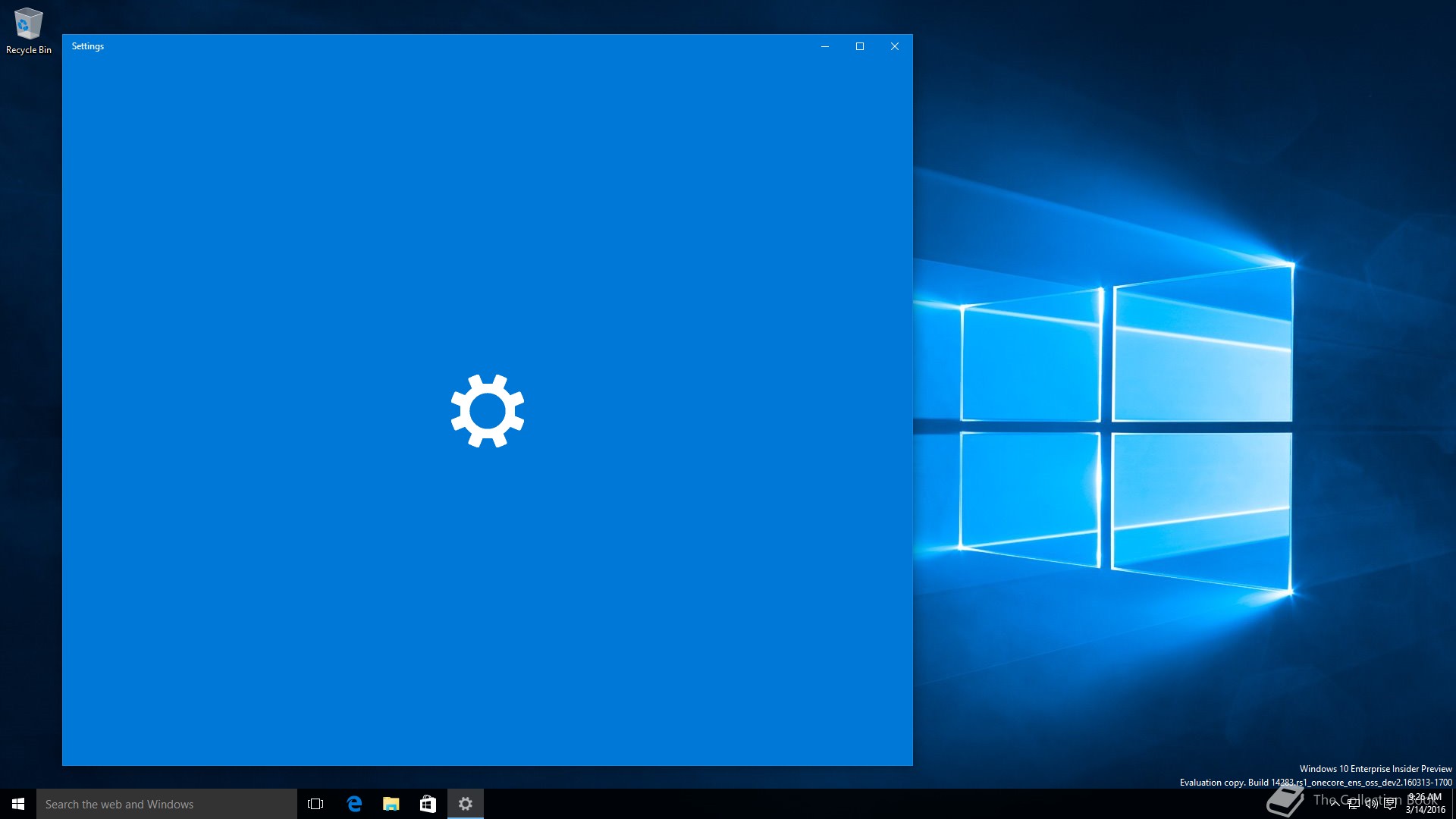Image resolution: width=1456 pixels, height=819 pixels.
Task: Select the Recycle Bin desktop icon
Action: (29, 31)
